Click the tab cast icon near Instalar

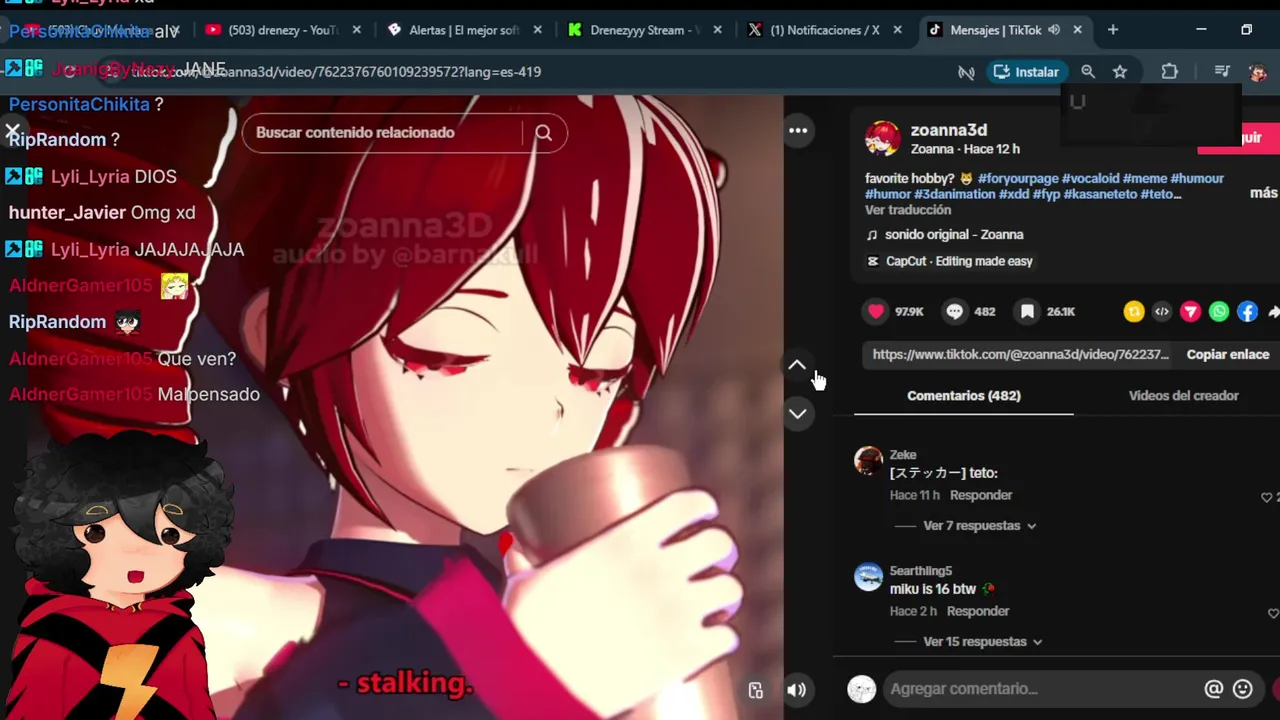[x=966, y=72]
